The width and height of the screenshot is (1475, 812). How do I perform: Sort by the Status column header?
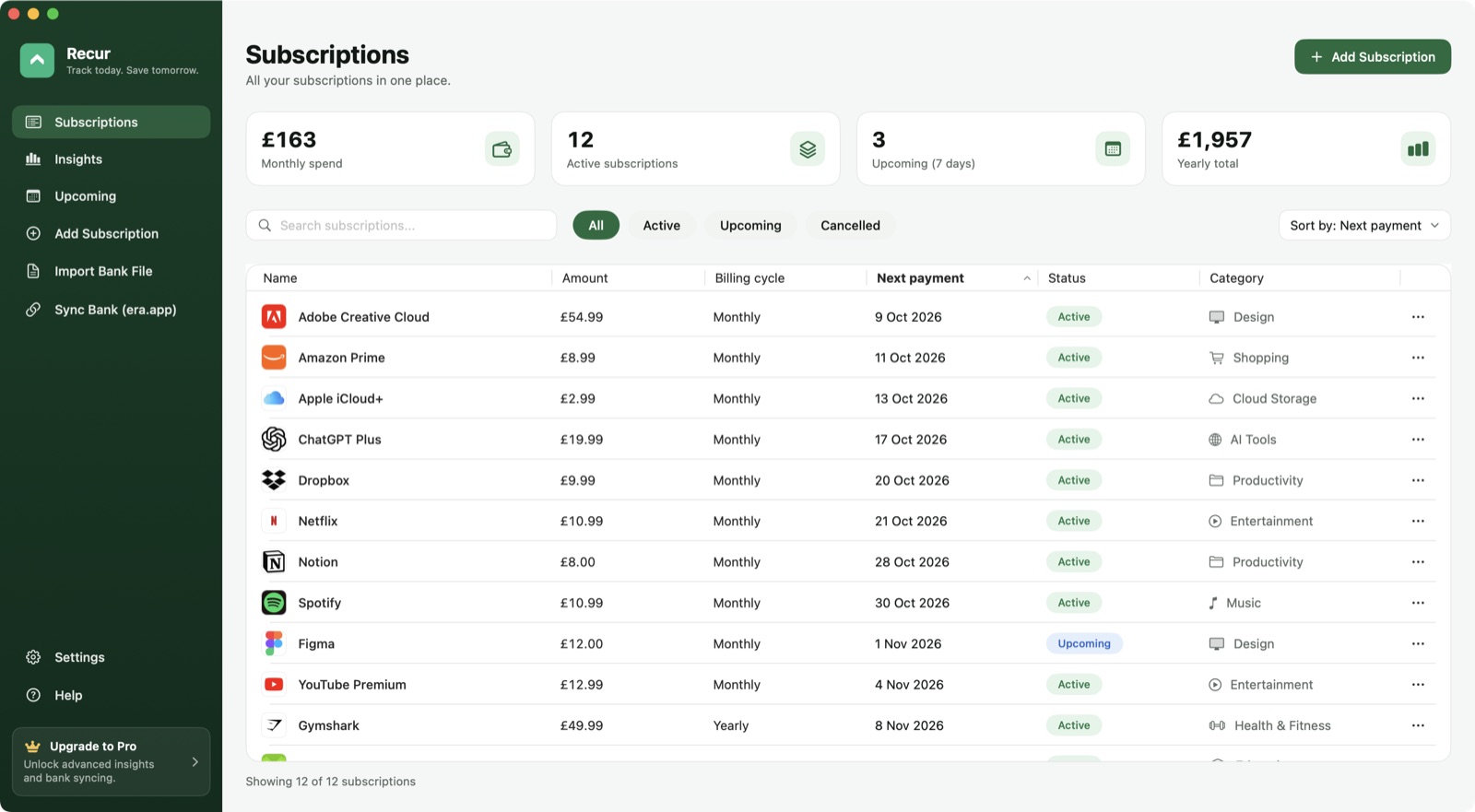[1067, 278]
